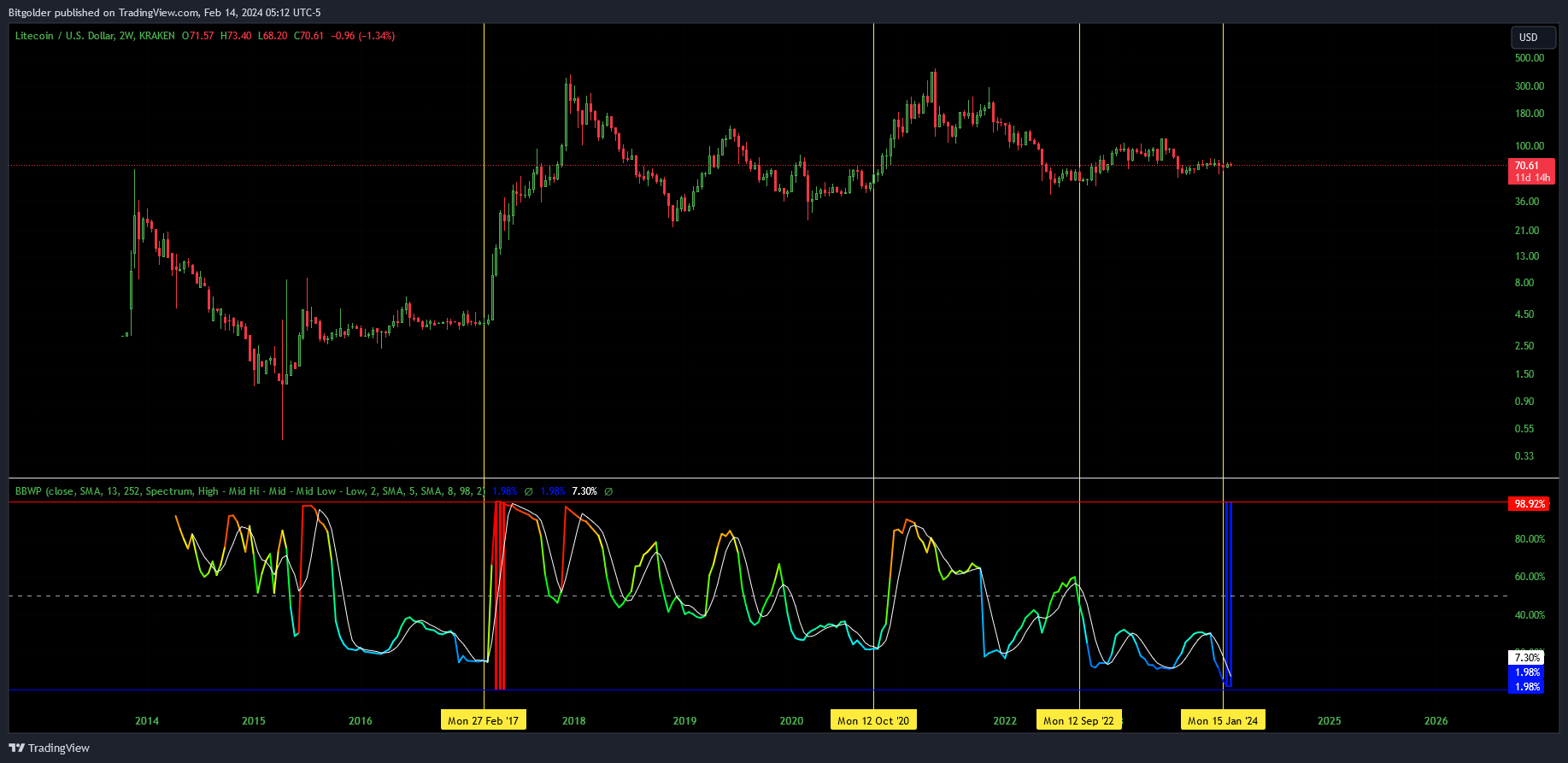Screen dimensions: 1568x763
Task: Click the C70.61 close value in legend
Action: 309,36
